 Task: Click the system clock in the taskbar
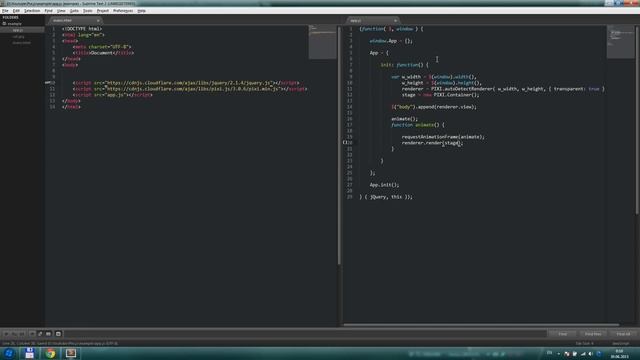click(620, 353)
